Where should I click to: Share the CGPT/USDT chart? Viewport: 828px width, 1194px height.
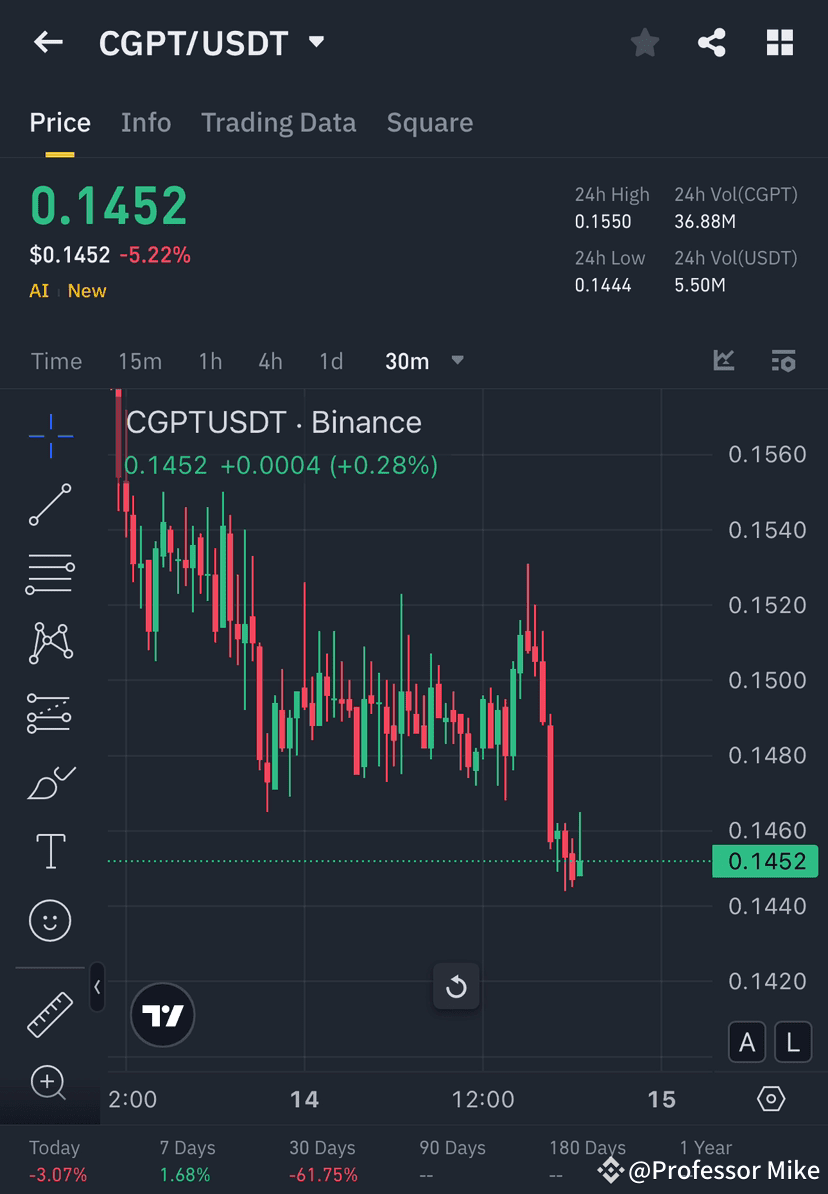click(x=712, y=42)
